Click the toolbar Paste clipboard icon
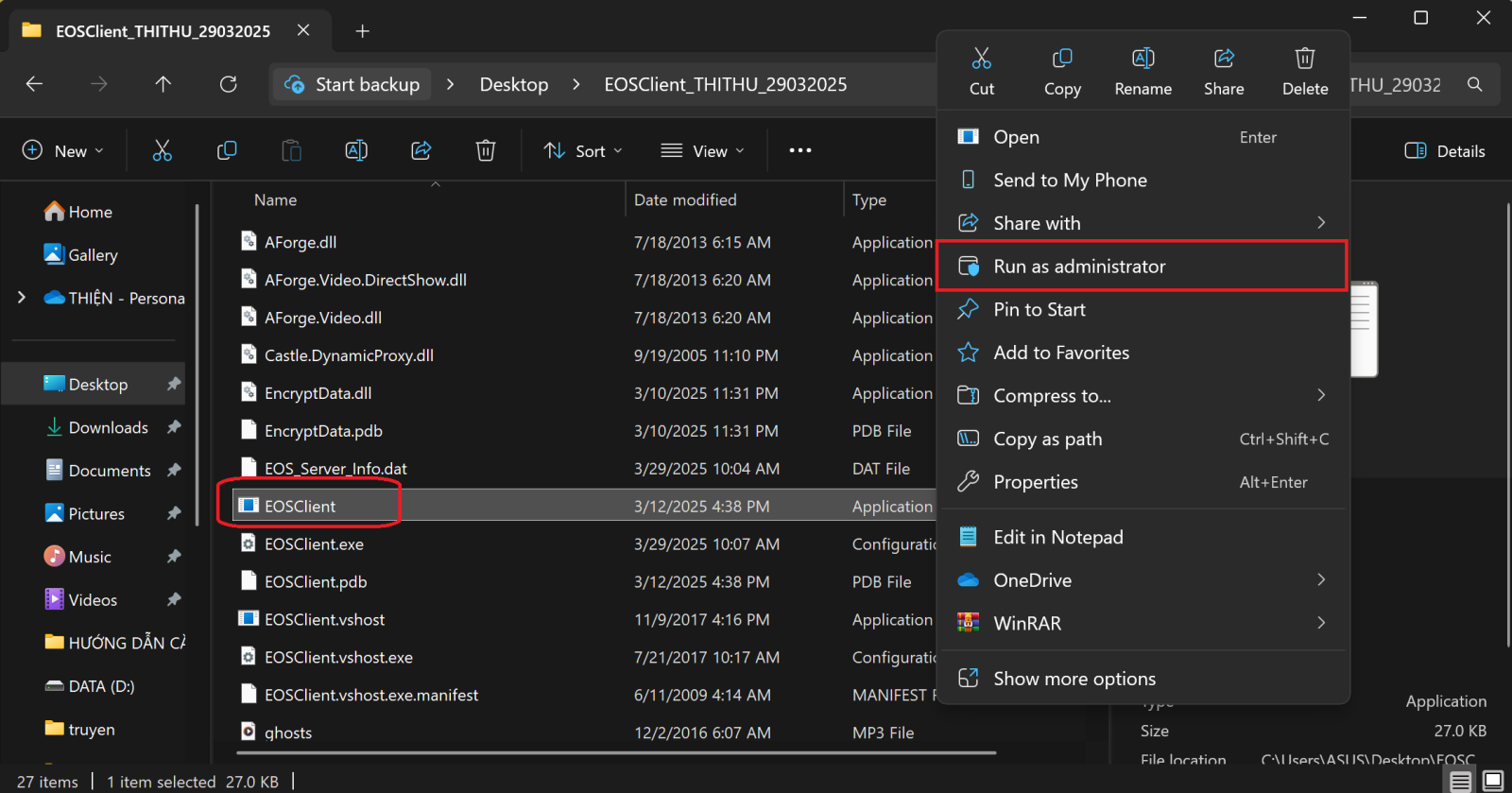This screenshot has height=793, width=1512. tap(292, 150)
